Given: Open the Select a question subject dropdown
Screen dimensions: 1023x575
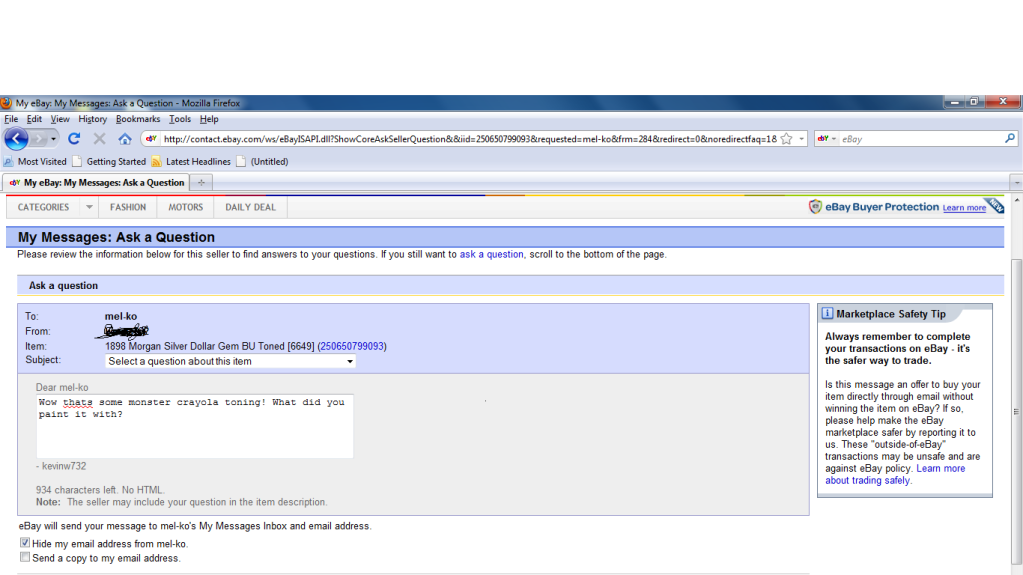Looking at the screenshot, I should coord(230,361).
